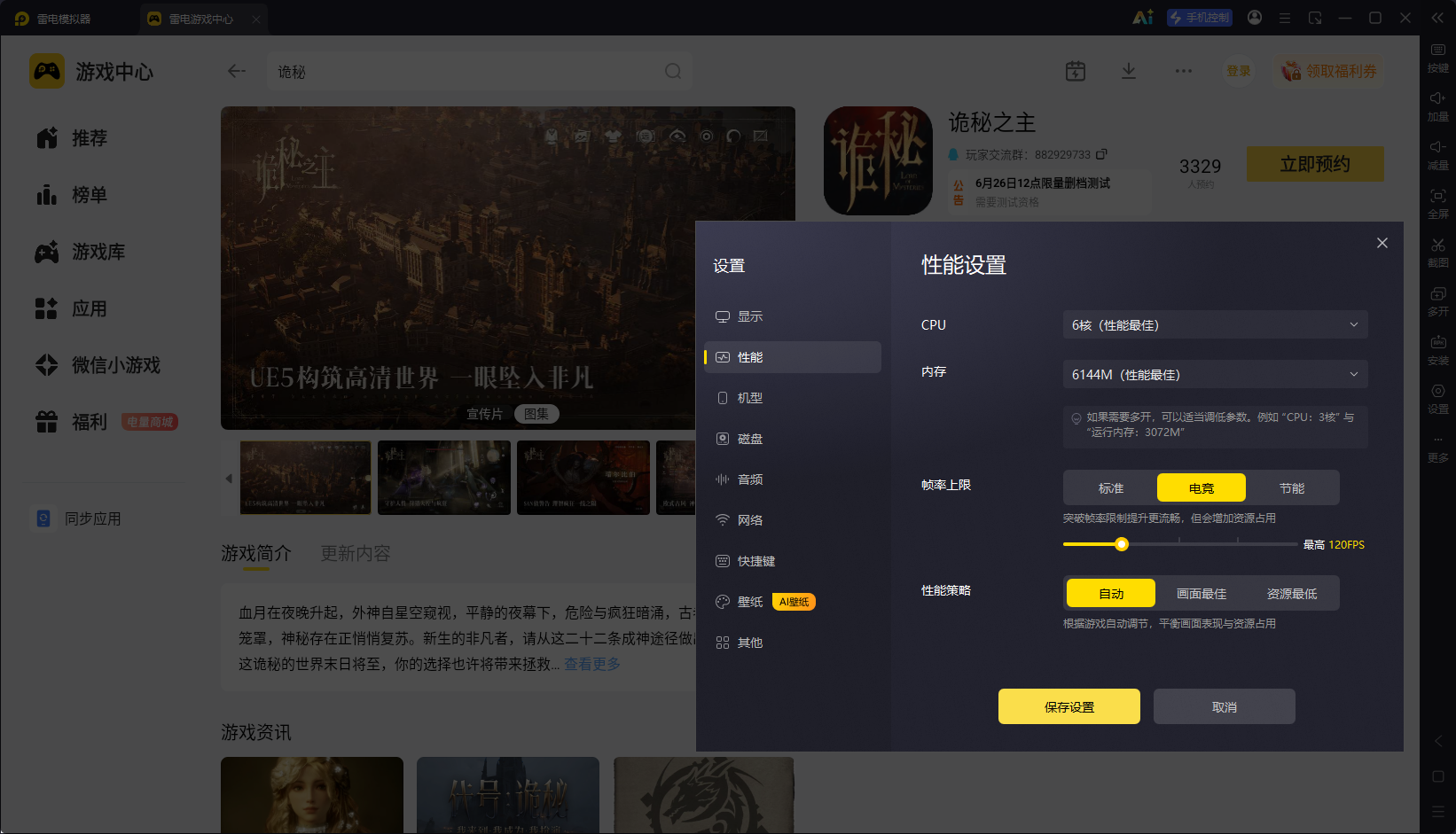
Task: Open the 音频 settings section
Action: [792, 479]
